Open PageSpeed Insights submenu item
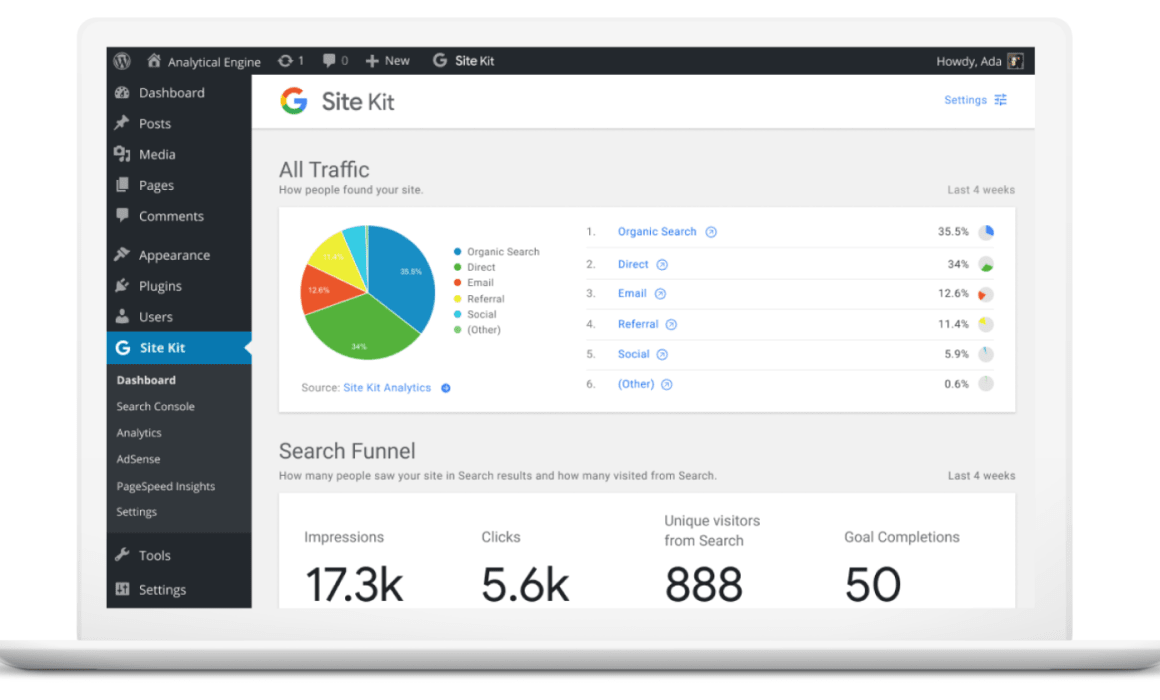 (x=166, y=486)
